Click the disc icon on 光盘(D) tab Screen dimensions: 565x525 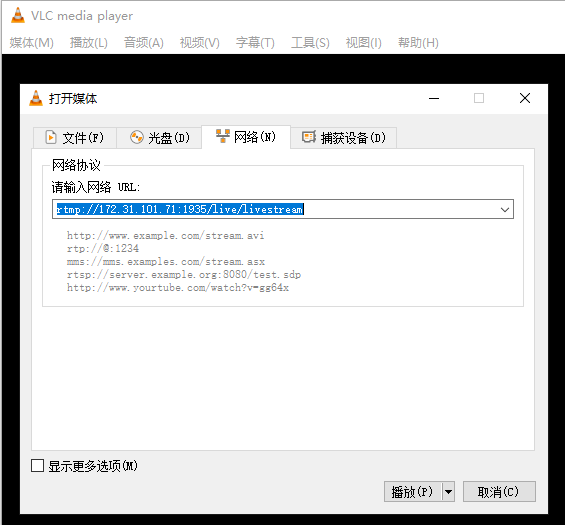click(x=137, y=137)
